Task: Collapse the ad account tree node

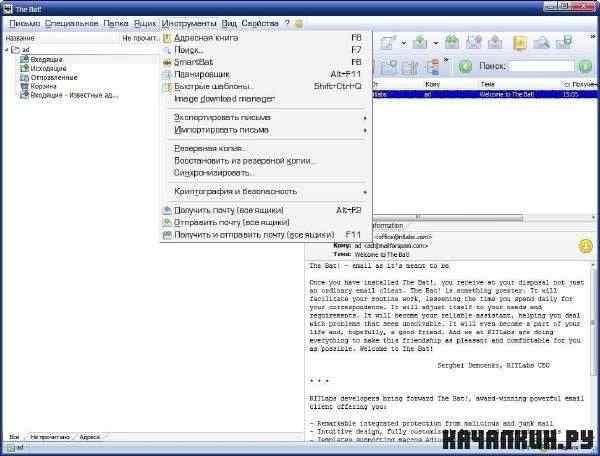Action: [x=7, y=50]
